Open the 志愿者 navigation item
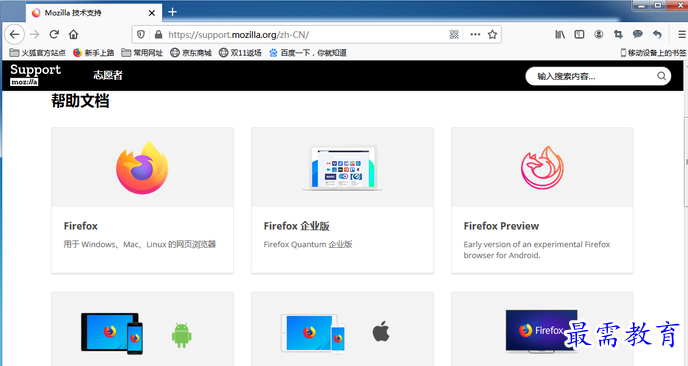Image resolution: width=688 pixels, height=366 pixels. pyautogui.click(x=108, y=75)
